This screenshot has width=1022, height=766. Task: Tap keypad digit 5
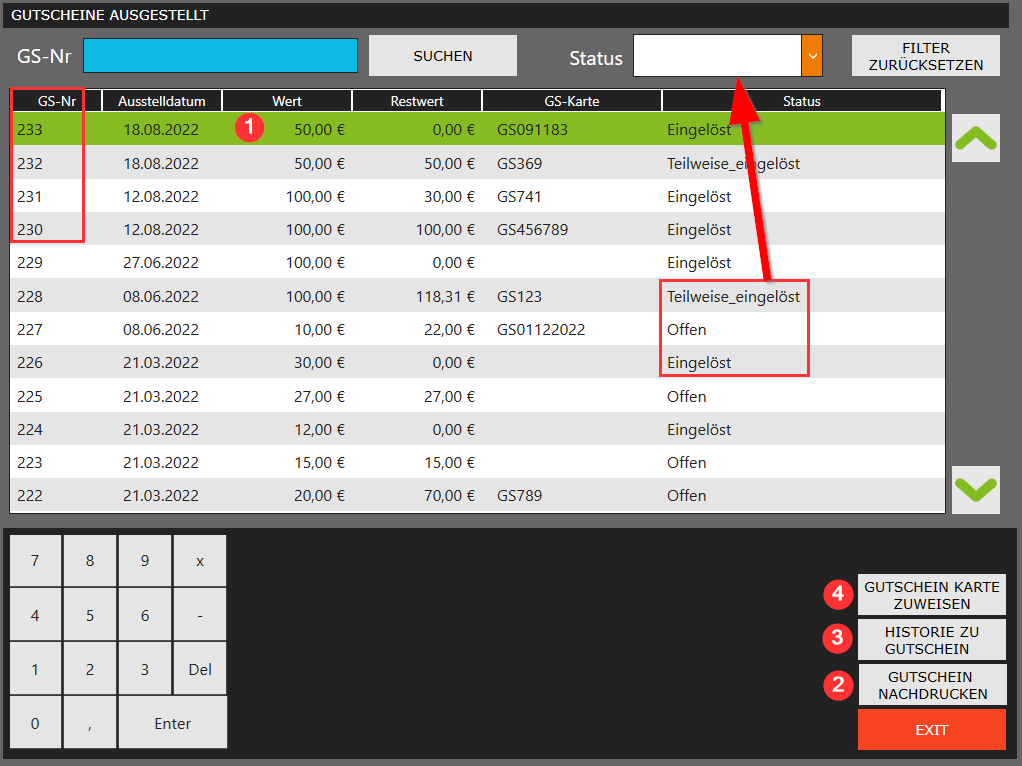click(x=90, y=615)
